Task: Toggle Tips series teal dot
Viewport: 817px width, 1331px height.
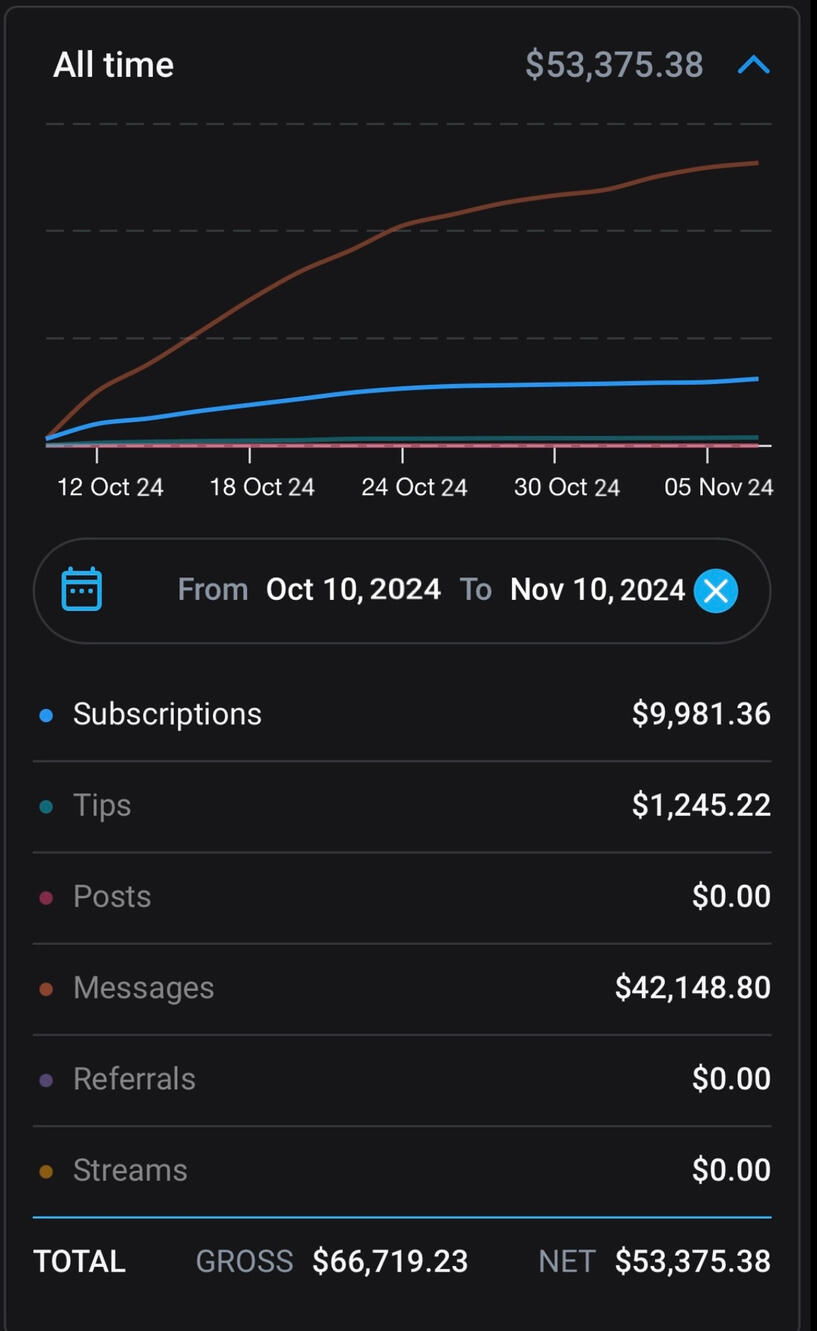Action: tap(46, 806)
